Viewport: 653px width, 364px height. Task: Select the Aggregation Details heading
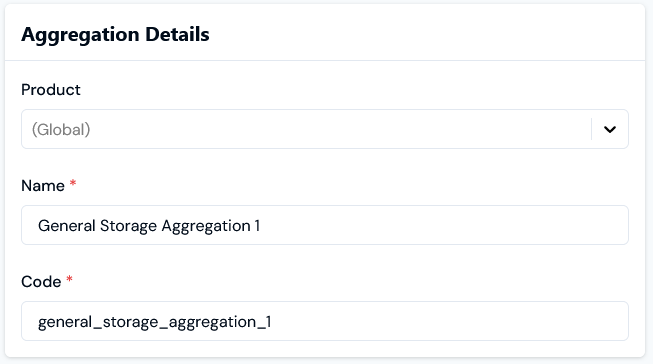[115, 34]
